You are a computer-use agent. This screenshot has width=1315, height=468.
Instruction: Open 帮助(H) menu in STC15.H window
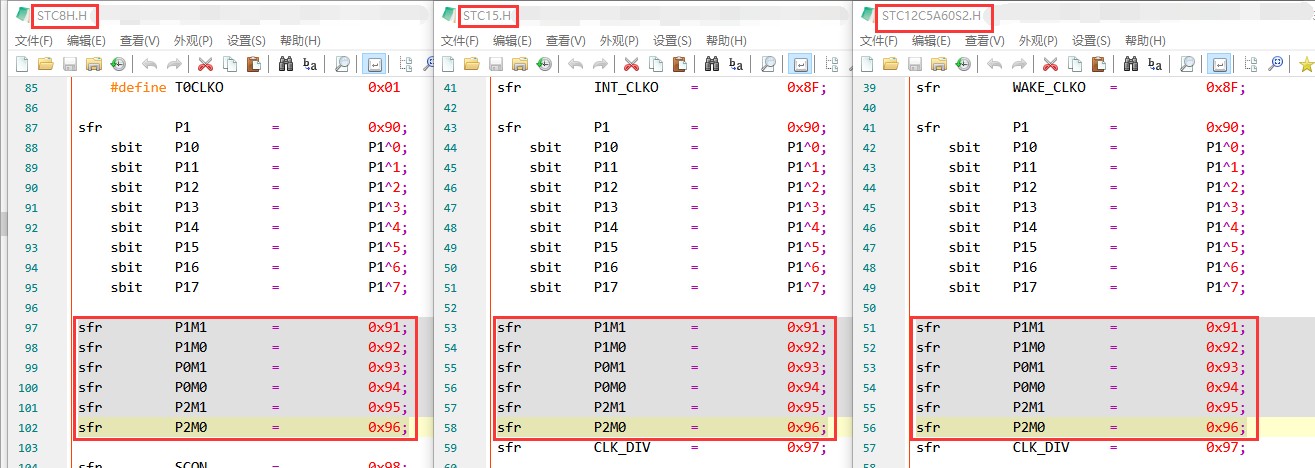pyautogui.click(x=726, y=41)
